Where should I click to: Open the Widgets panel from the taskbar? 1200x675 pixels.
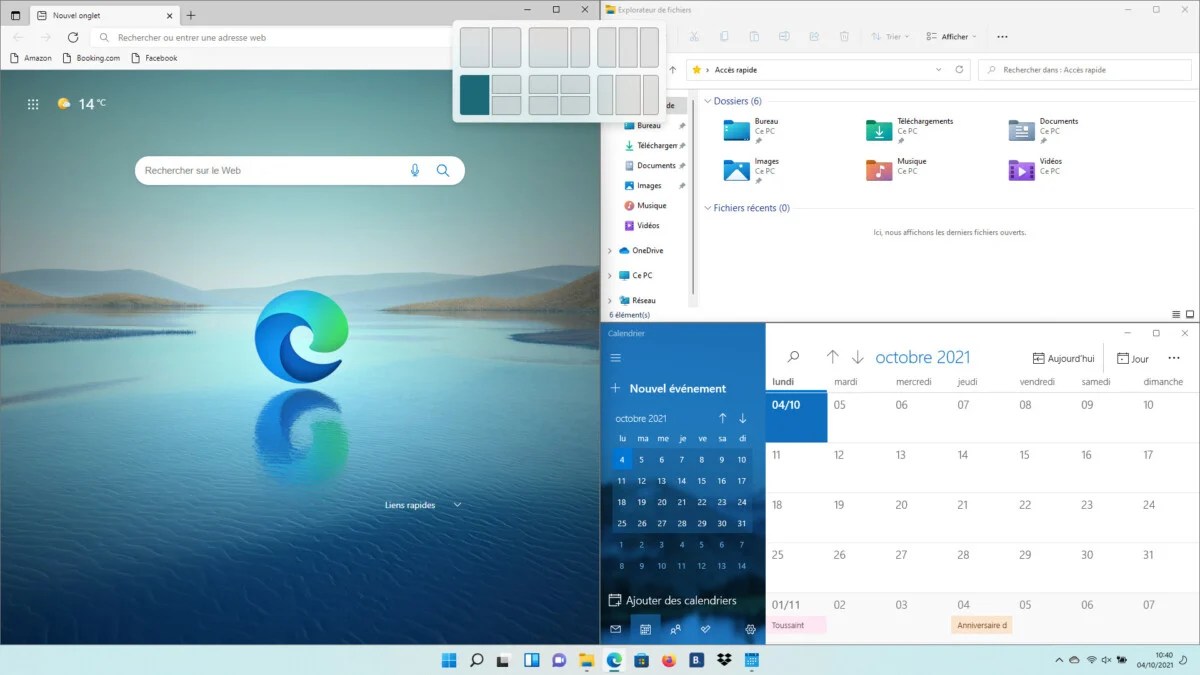point(532,660)
